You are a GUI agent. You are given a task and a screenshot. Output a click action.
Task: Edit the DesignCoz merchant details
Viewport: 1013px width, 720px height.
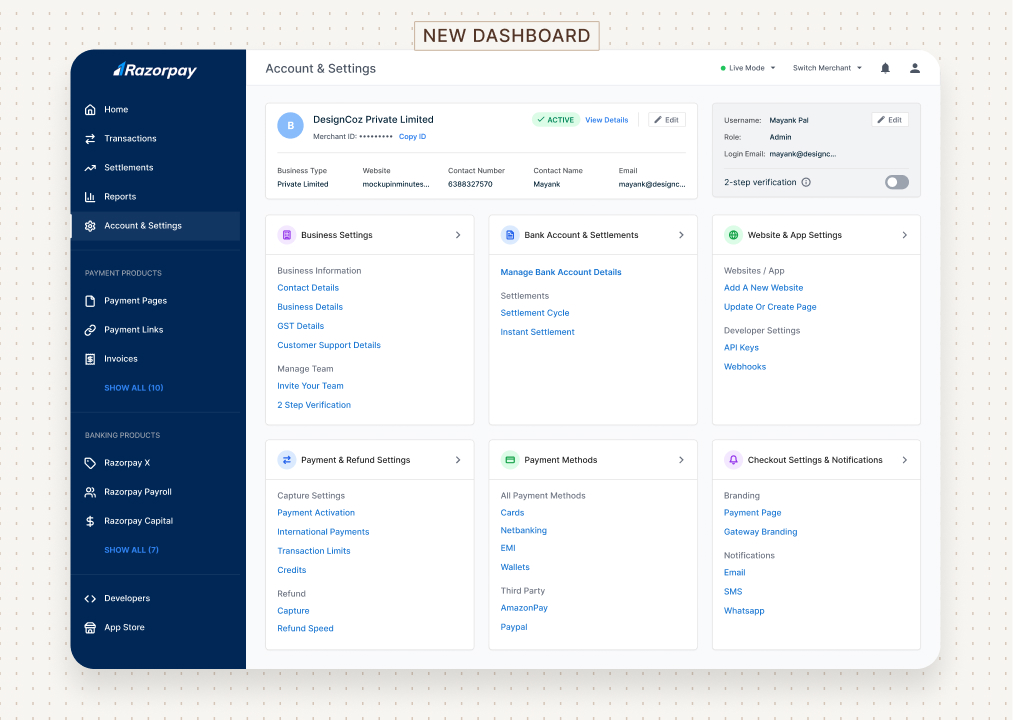tap(667, 120)
